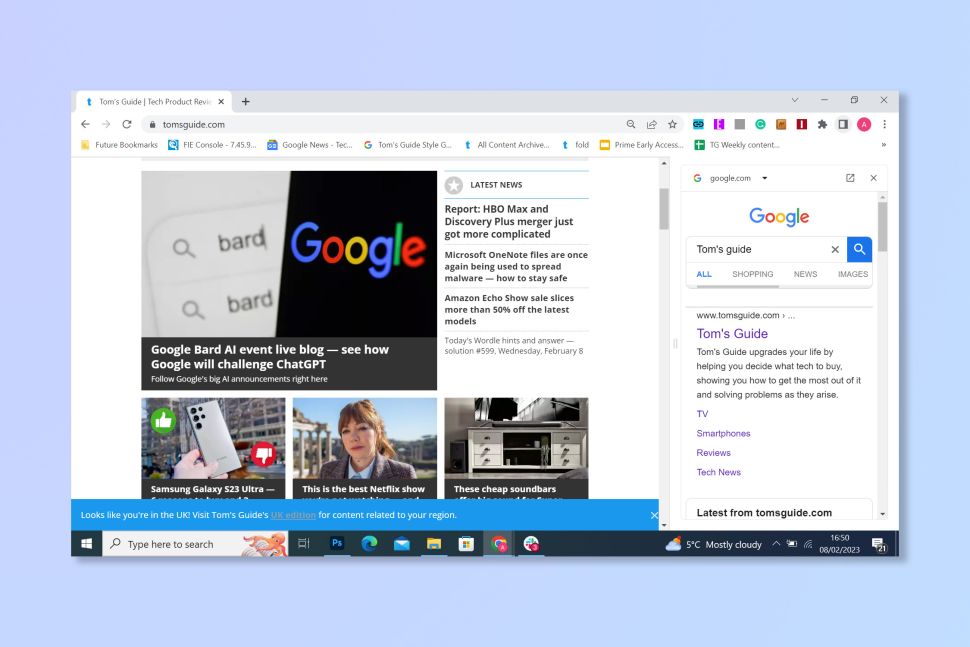Screen dimensions: 970x647
Task: Open the Windows Start menu
Action: 87,544
